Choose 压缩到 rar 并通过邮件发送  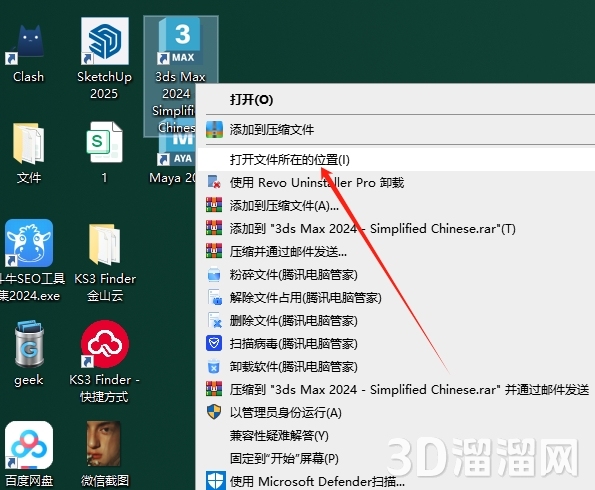click(396, 389)
